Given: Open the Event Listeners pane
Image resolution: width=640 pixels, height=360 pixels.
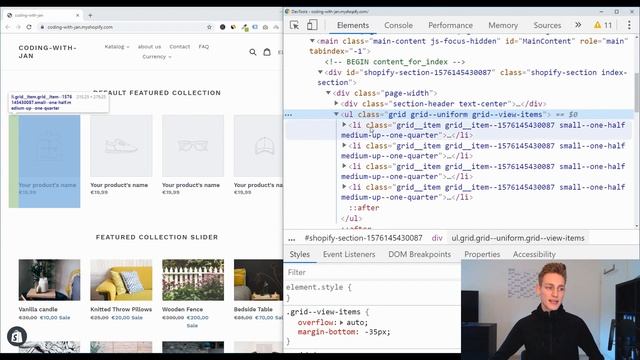Looking at the screenshot, I should tap(349, 254).
